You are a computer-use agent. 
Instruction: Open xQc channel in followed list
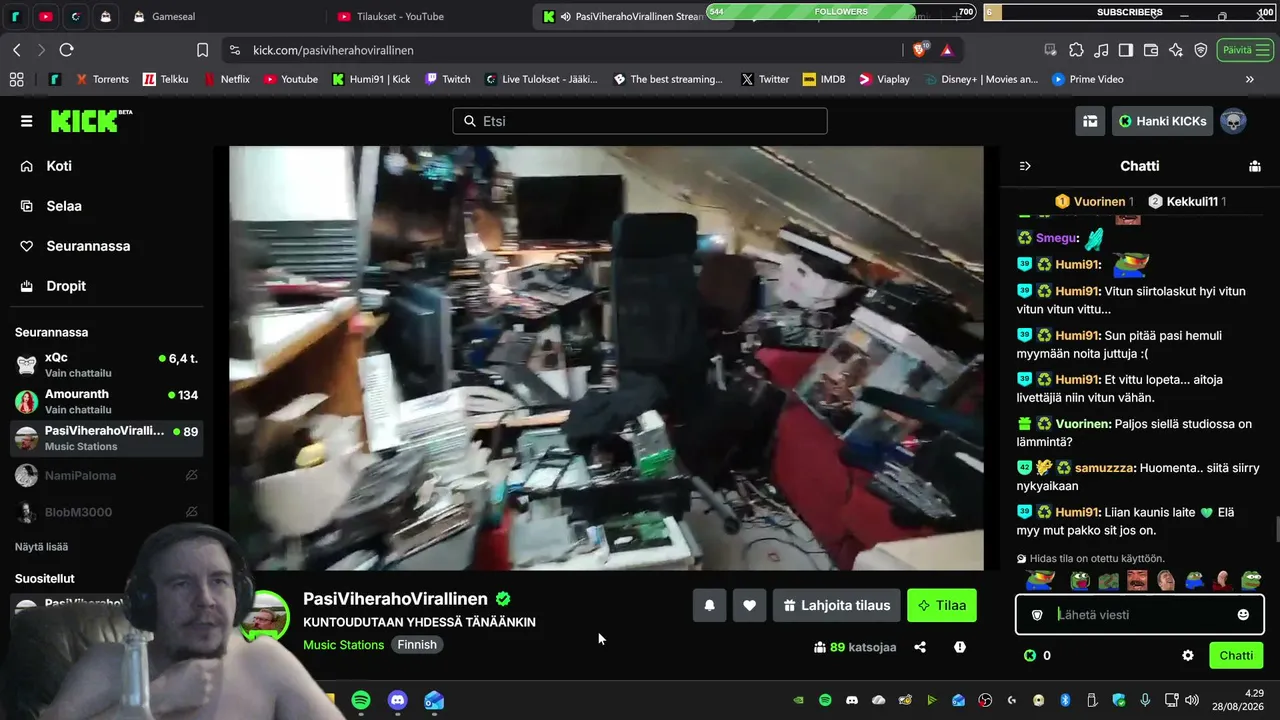coord(106,365)
